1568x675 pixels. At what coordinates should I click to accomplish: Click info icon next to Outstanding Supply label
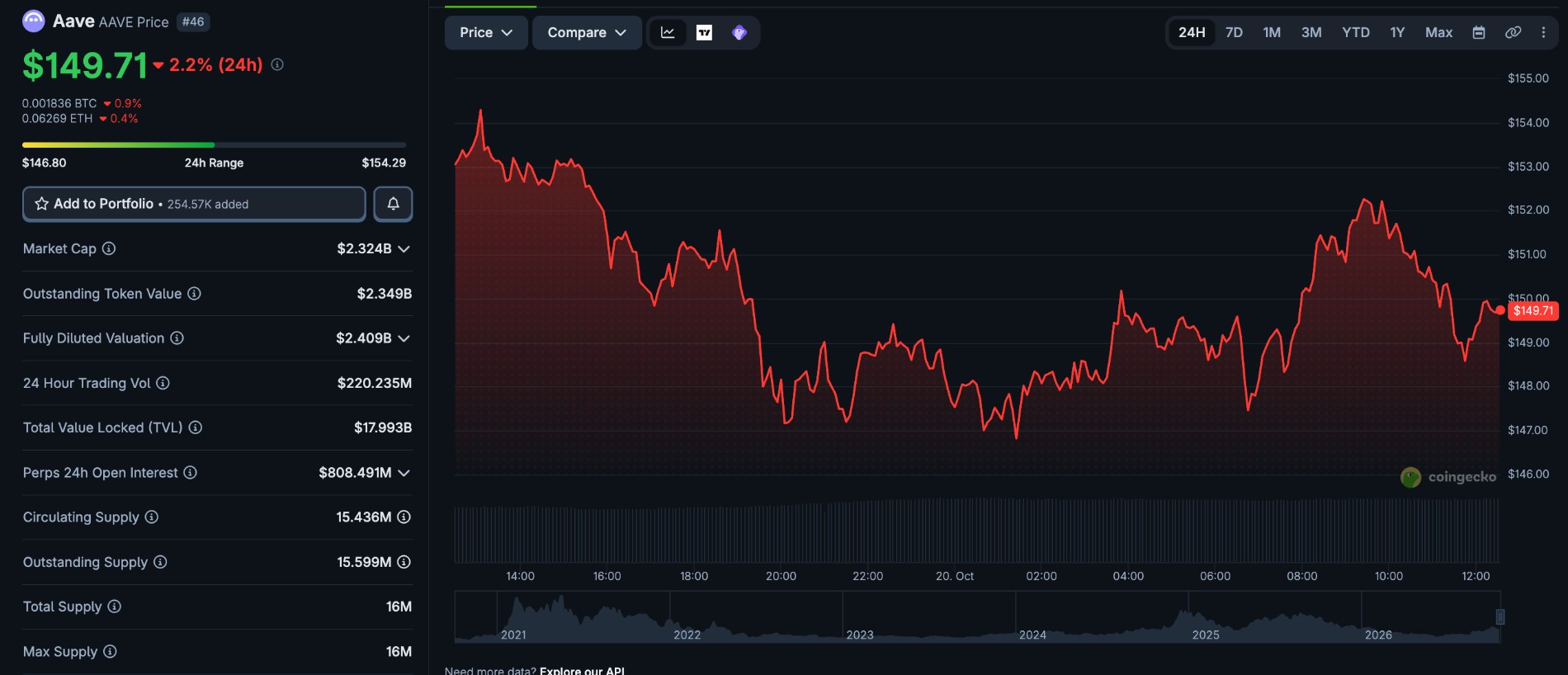[160, 562]
